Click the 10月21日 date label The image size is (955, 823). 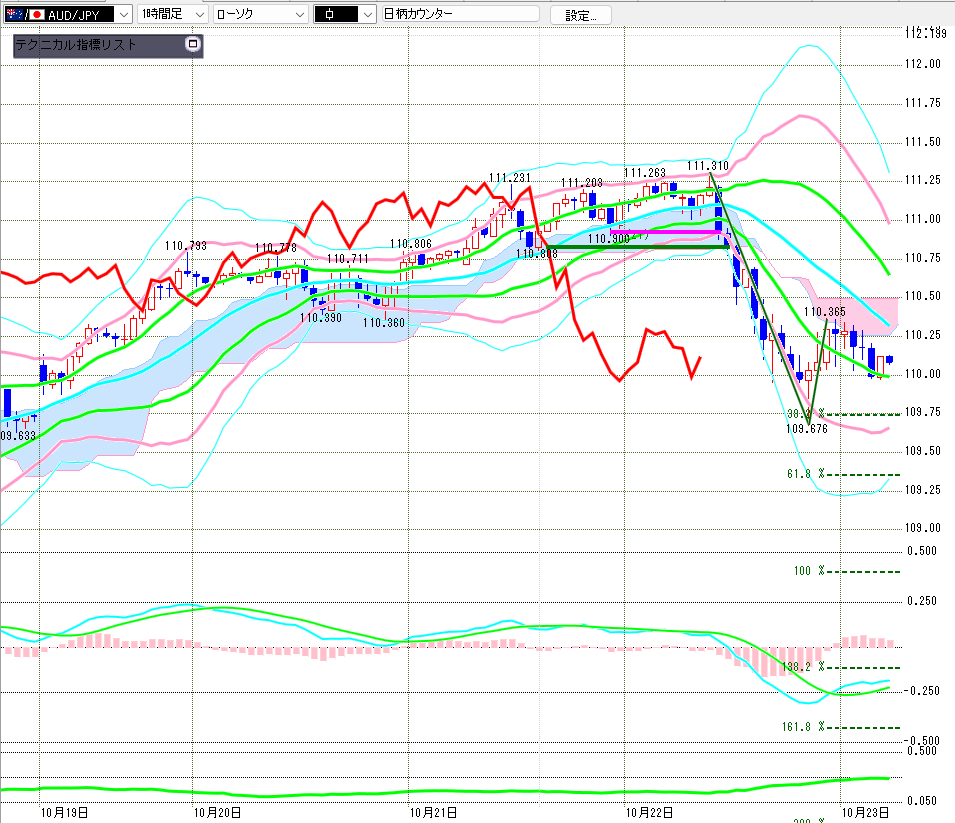click(x=433, y=813)
